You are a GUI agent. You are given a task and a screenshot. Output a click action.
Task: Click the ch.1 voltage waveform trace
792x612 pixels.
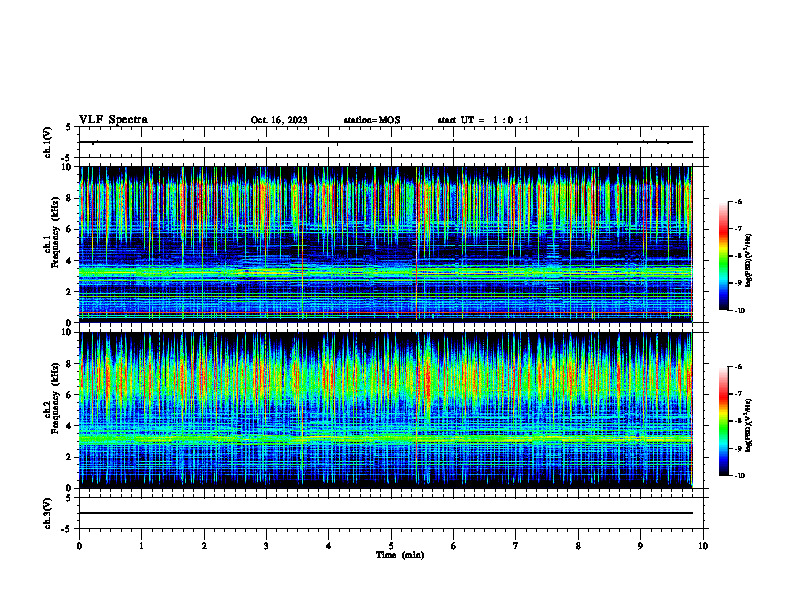click(x=385, y=142)
